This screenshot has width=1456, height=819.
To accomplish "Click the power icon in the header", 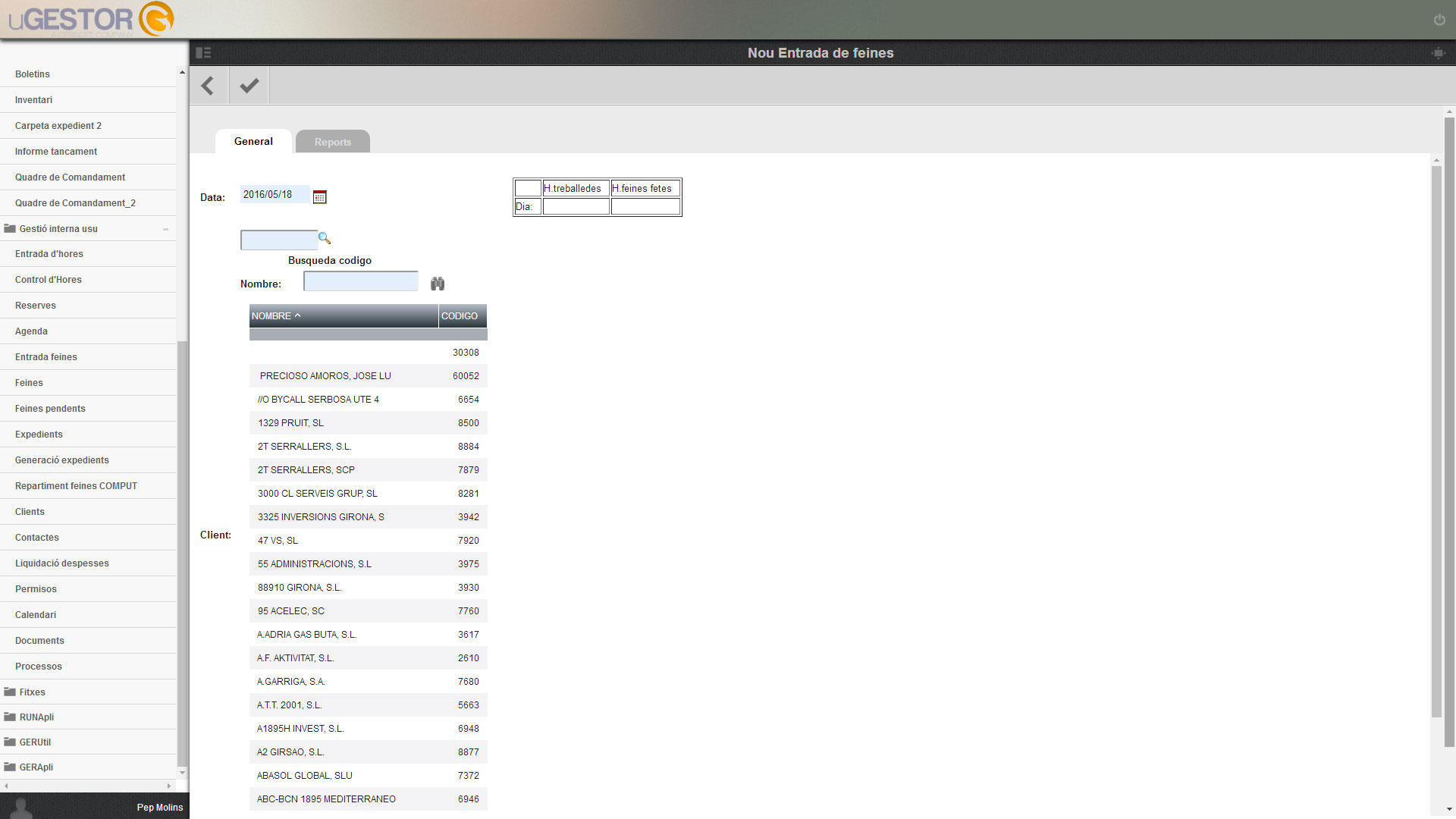I will coord(1439,20).
